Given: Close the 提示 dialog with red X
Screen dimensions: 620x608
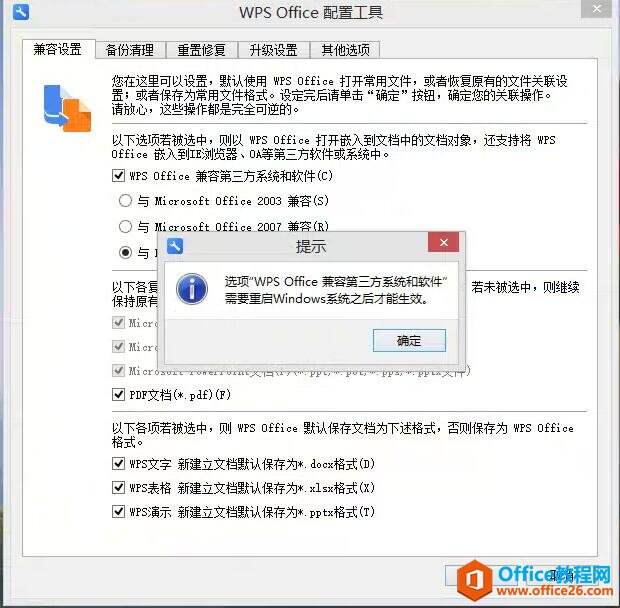Looking at the screenshot, I should coord(444,242).
